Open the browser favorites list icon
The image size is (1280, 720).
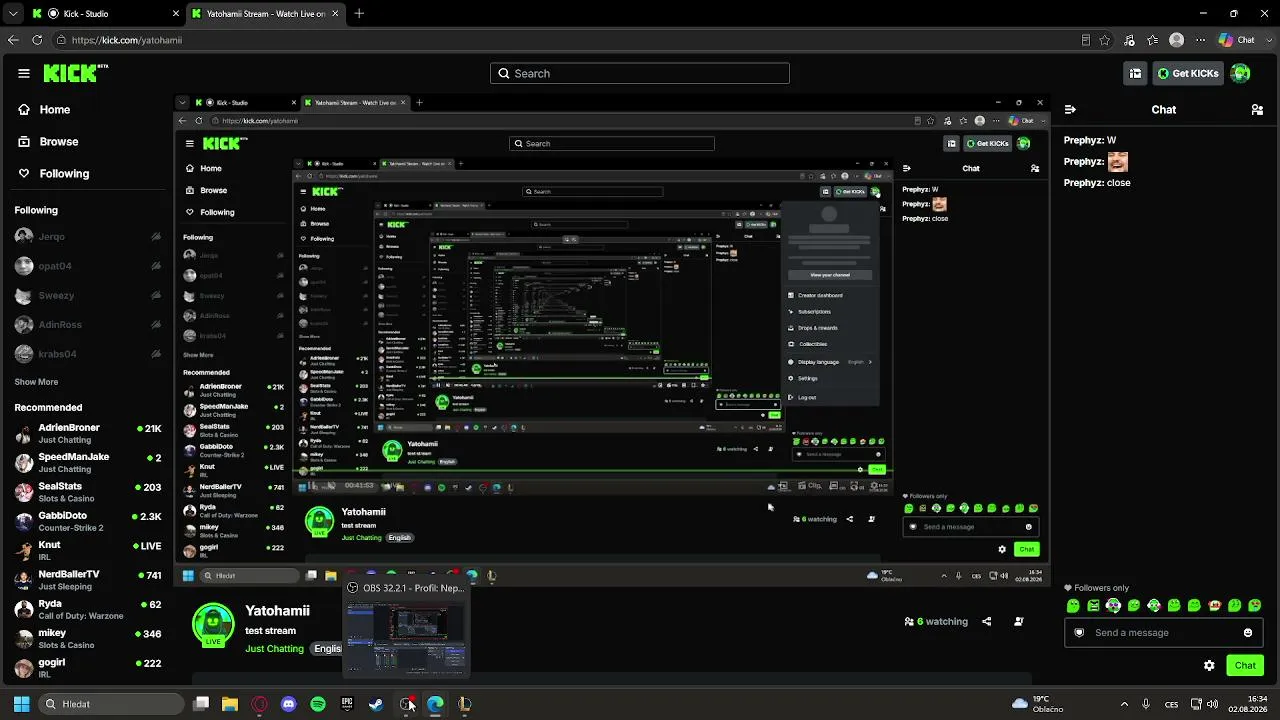tap(1153, 40)
